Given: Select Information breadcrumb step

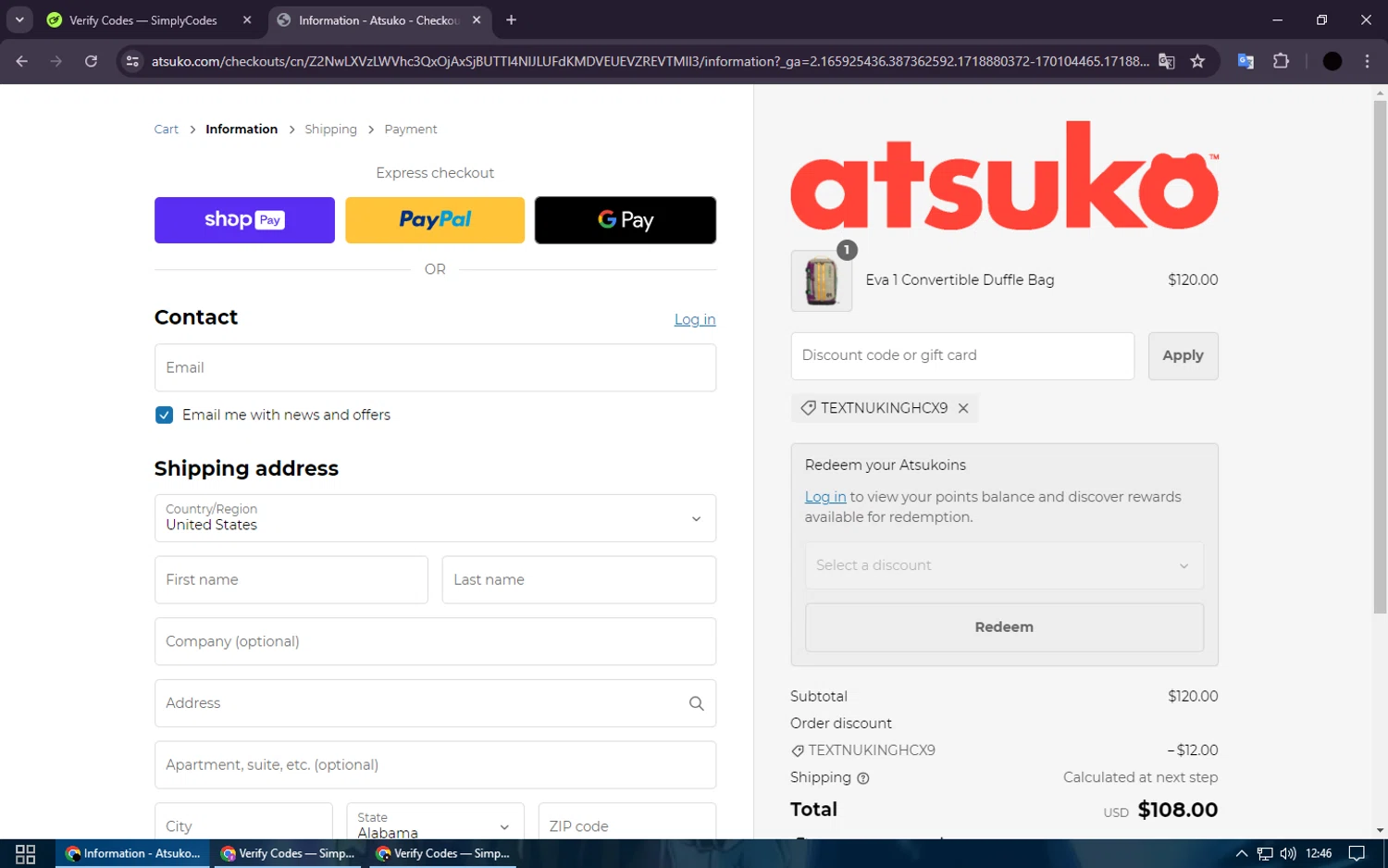Looking at the screenshot, I should [242, 130].
